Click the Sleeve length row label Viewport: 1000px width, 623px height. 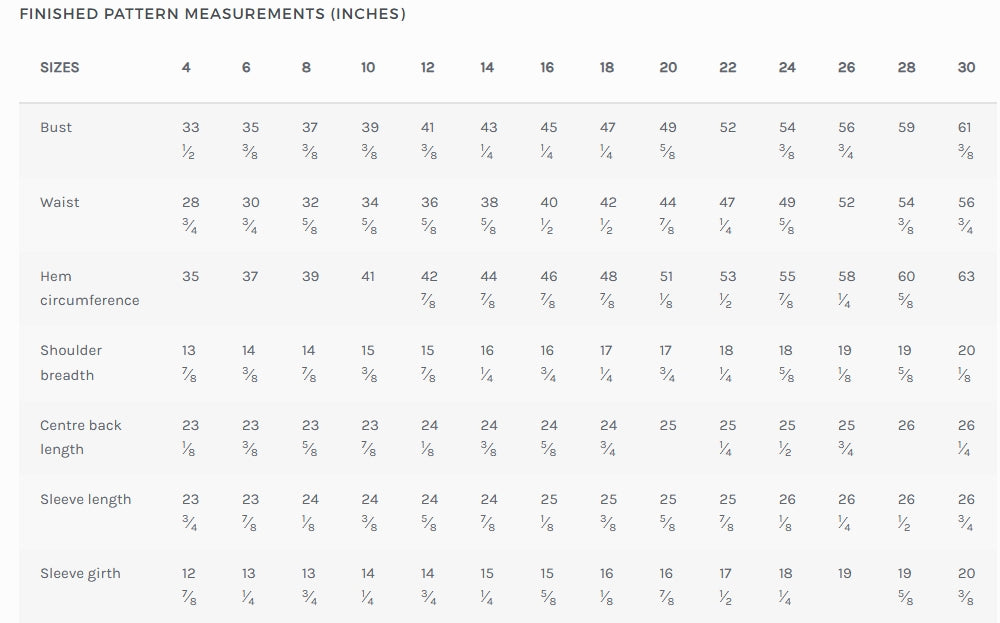pos(85,499)
